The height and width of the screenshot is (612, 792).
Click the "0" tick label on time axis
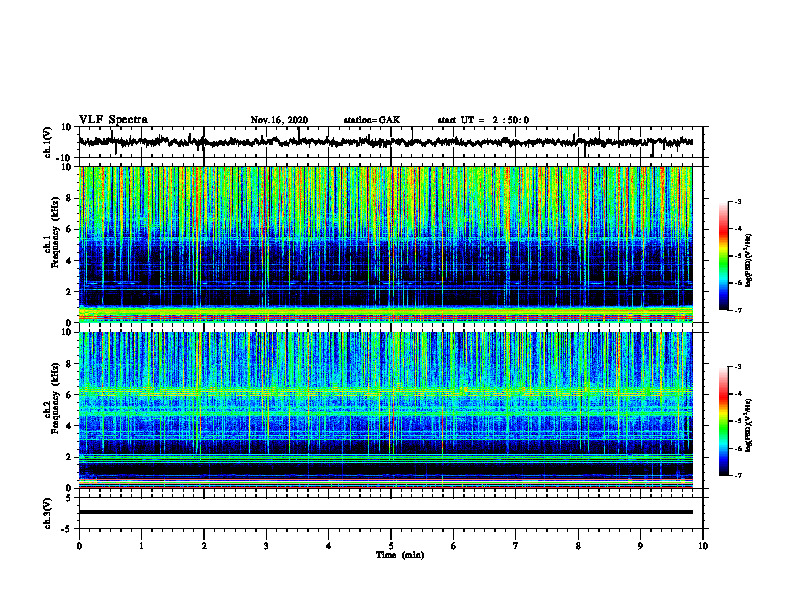coord(79,546)
